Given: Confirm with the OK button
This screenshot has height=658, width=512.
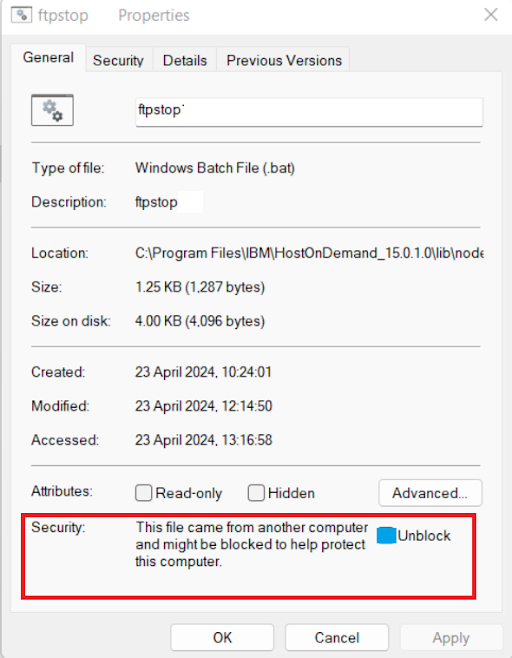Looking at the screenshot, I should click(x=222, y=638).
